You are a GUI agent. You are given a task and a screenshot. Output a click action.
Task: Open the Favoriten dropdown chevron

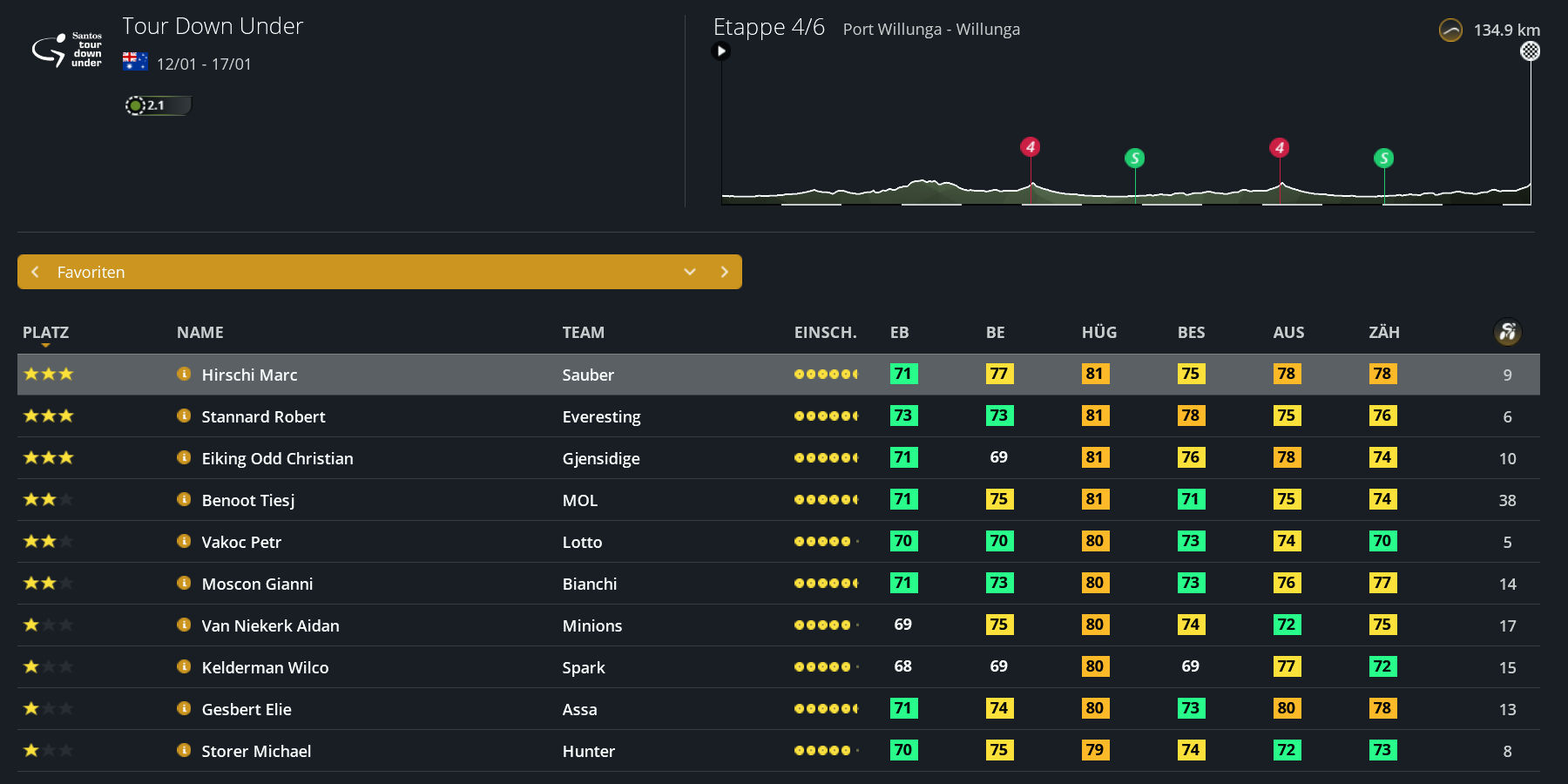(x=690, y=272)
